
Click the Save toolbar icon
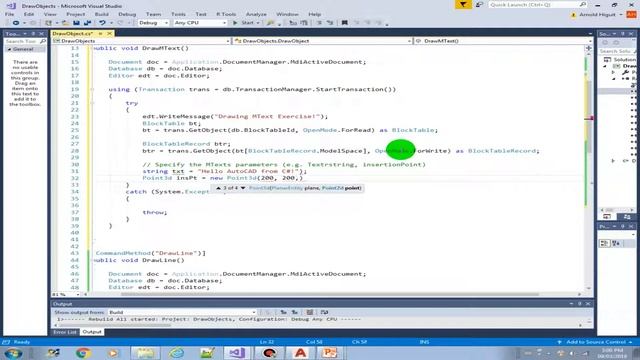coord(76,23)
